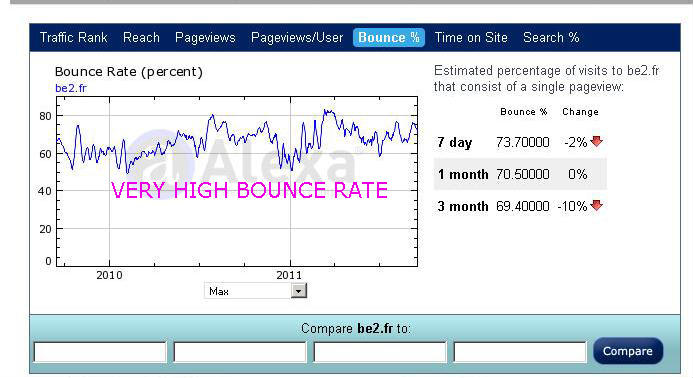The image size is (693, 378).
Task: Click the Bounce Rate (percent) chart title
Action: click(129, 72)
